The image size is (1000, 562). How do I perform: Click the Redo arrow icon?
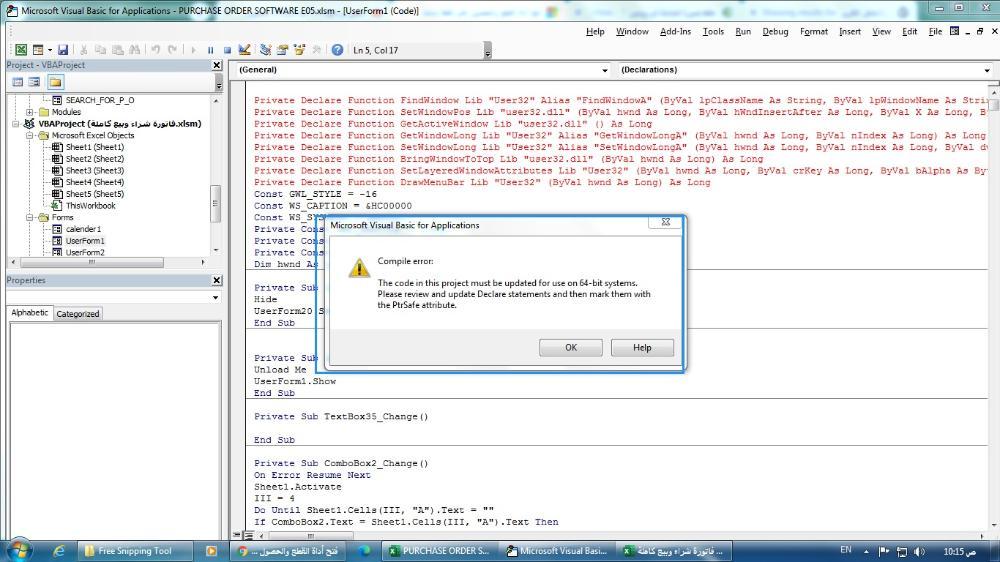[172, 50]
